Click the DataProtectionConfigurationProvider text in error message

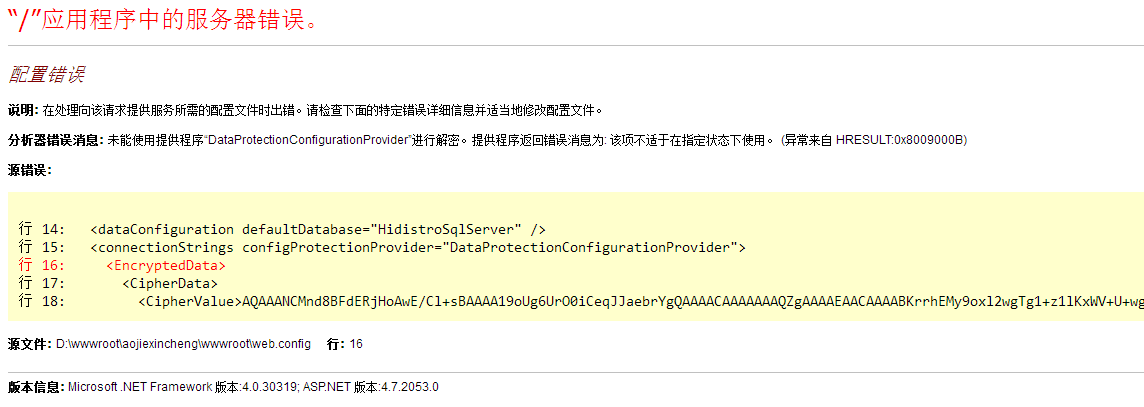[308, 139]
